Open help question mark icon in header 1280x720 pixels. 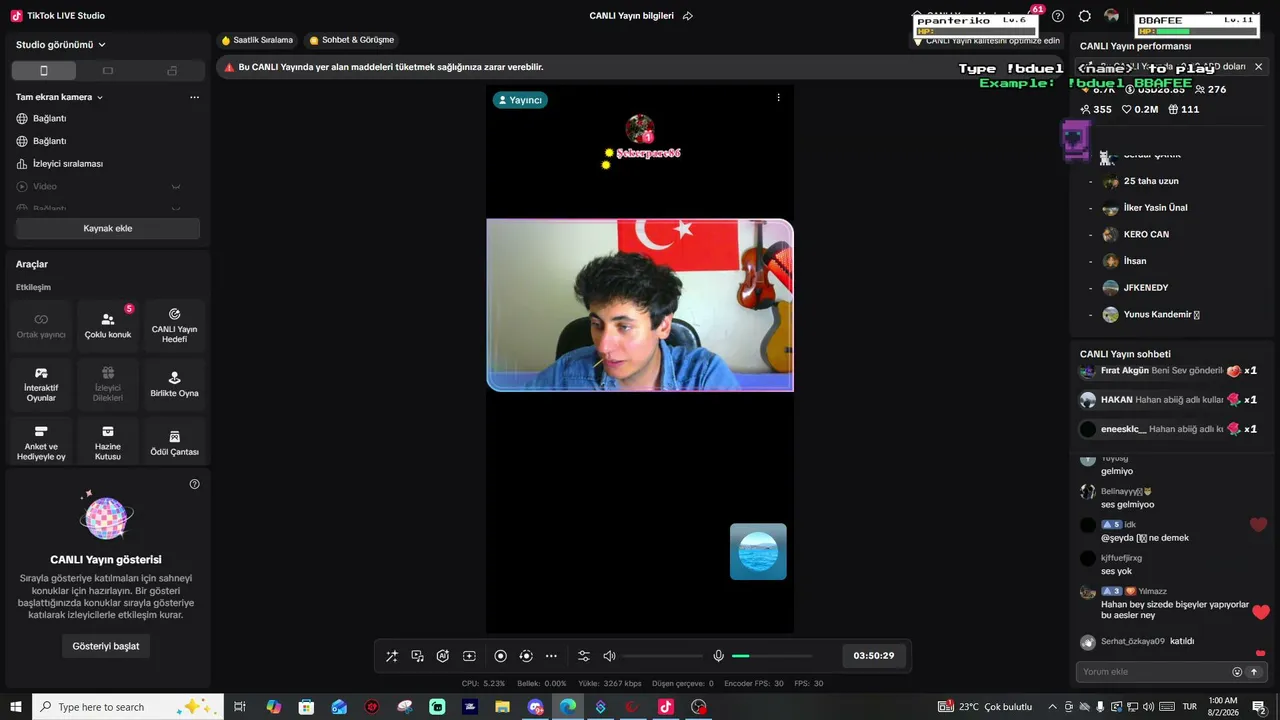point(1058,16)
